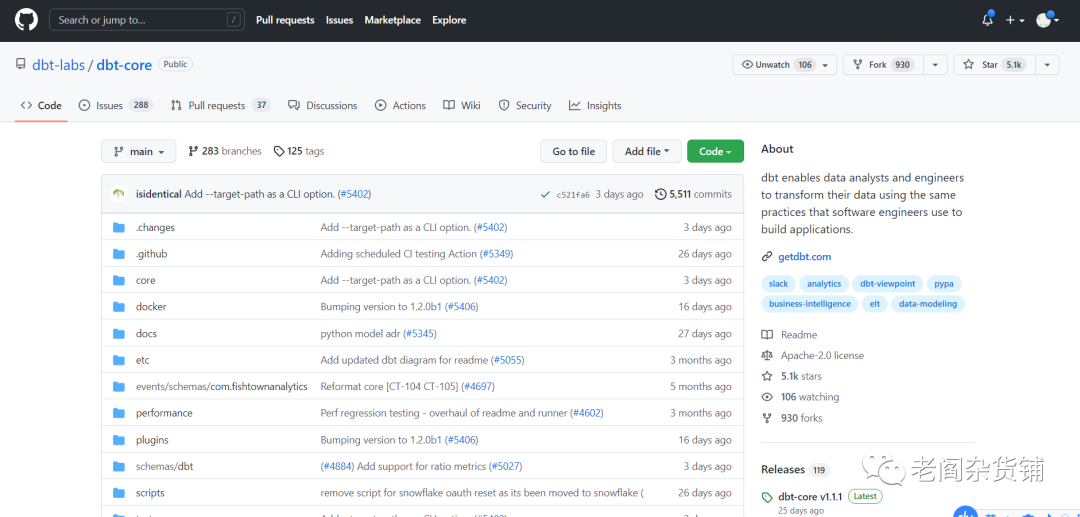Open isidentical author avatar

point(119,194)
